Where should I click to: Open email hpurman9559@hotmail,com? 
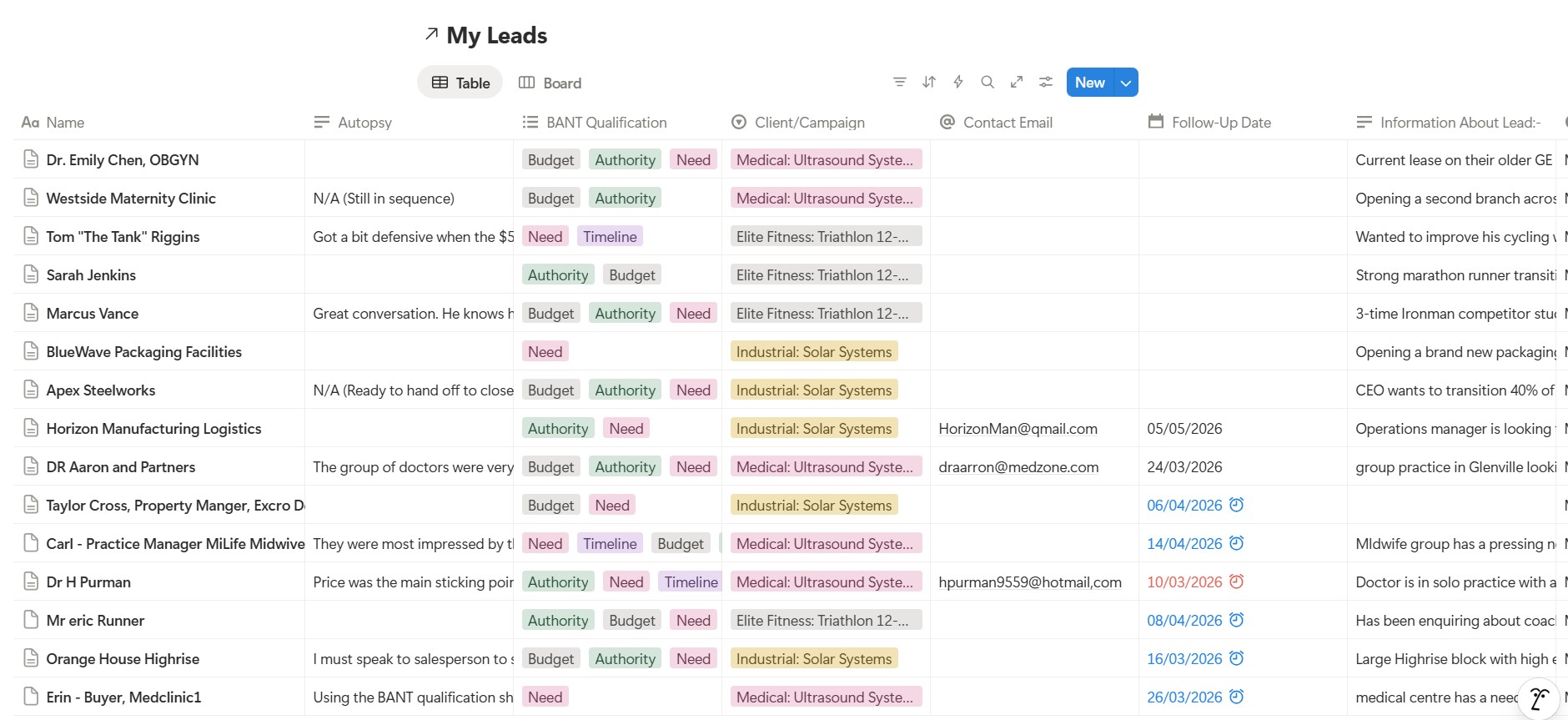(1030, 582)
